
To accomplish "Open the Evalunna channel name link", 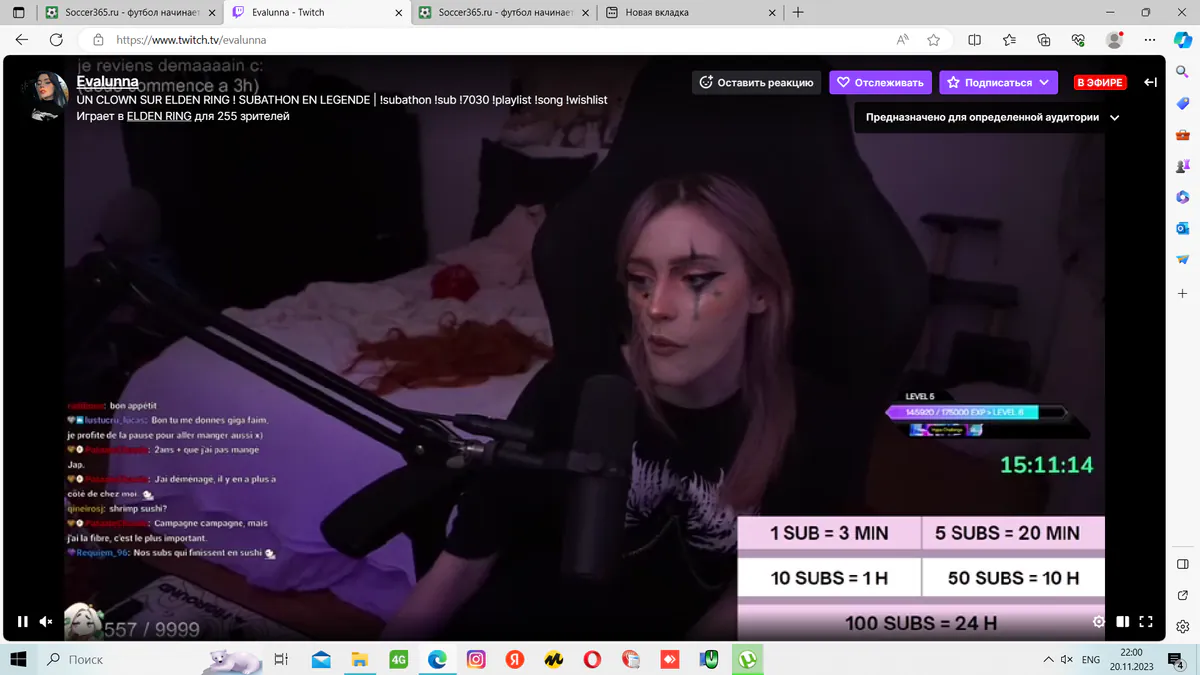I will [x=107, y=81].
